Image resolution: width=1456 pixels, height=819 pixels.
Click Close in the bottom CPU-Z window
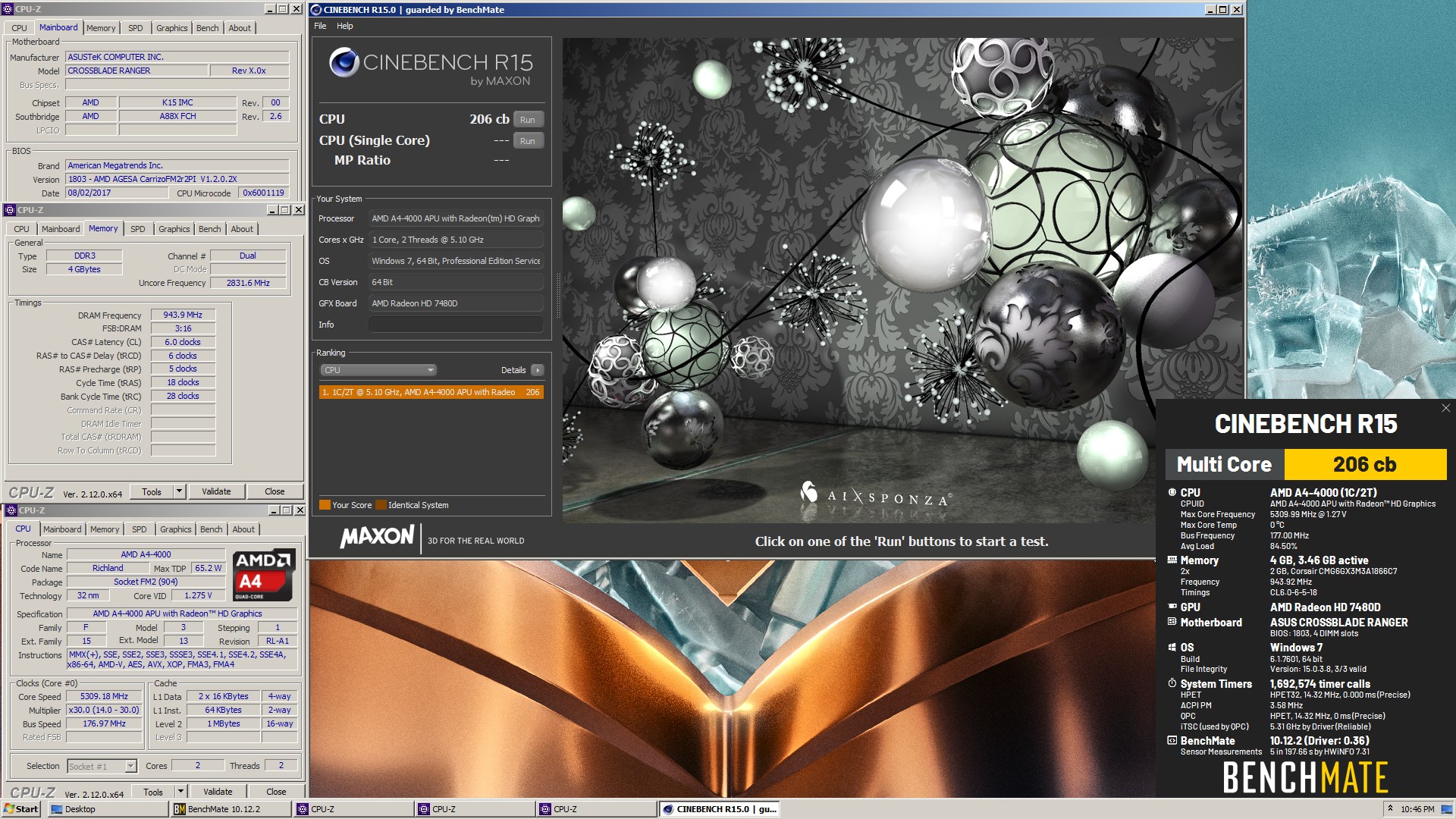276,792
